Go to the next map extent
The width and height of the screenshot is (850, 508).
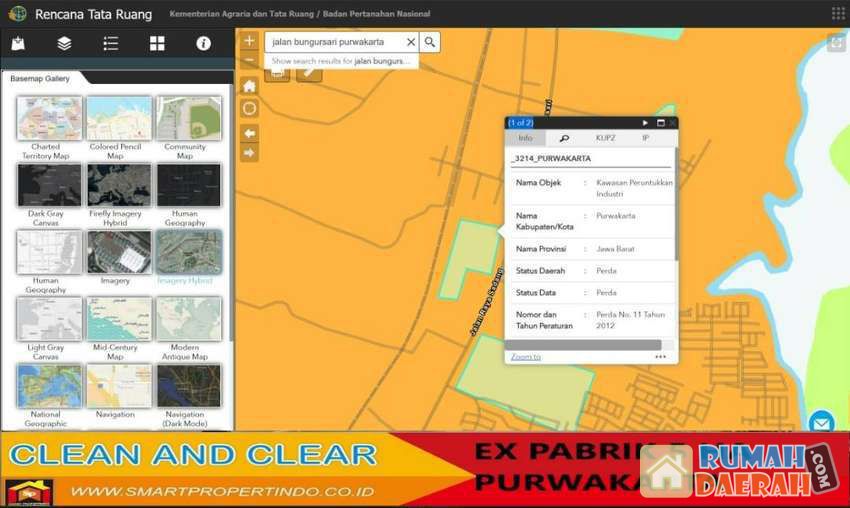(249, 153)
